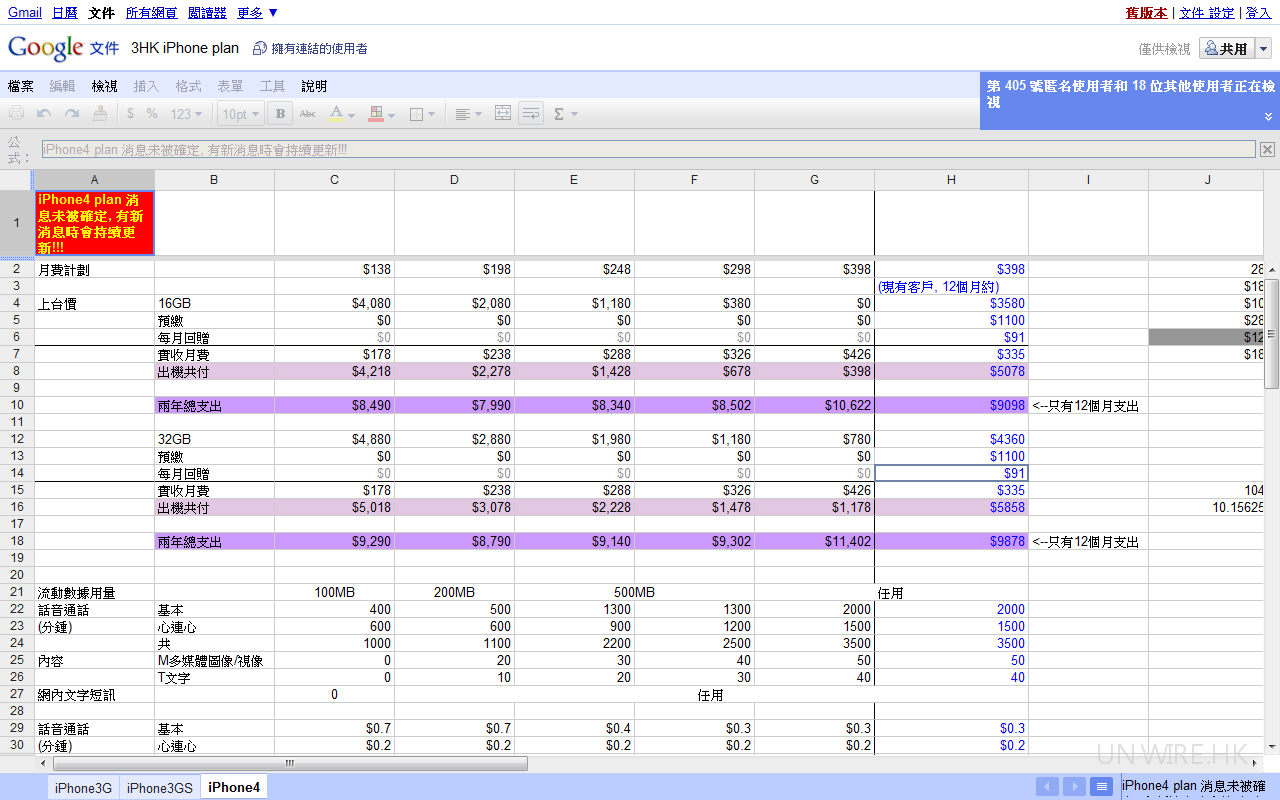Open the borders dropdown
The height and width of the screenshot is (800, 1280).
(x=422, y=114)
